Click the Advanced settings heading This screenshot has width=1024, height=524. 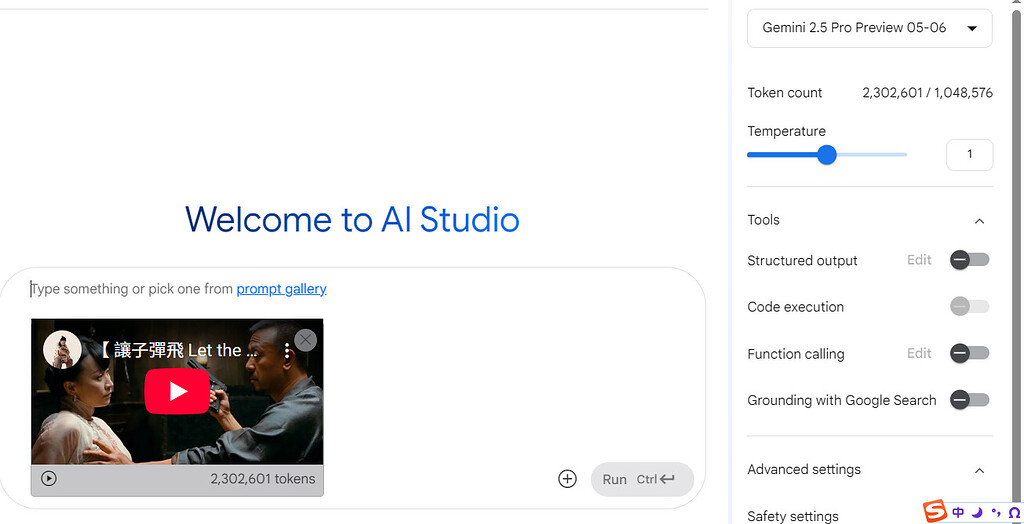pyautogui.click(x=804, y=470)
